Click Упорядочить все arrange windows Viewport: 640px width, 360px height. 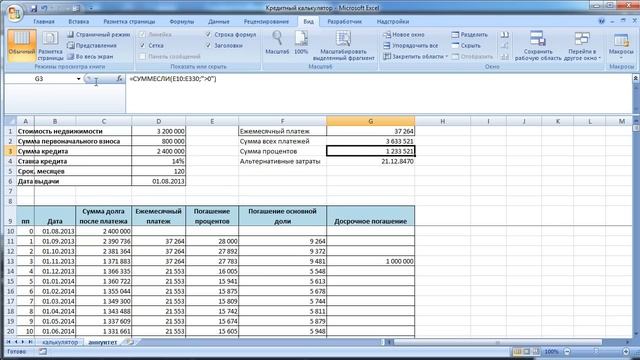pyautogui.click(x=411, y=46)
